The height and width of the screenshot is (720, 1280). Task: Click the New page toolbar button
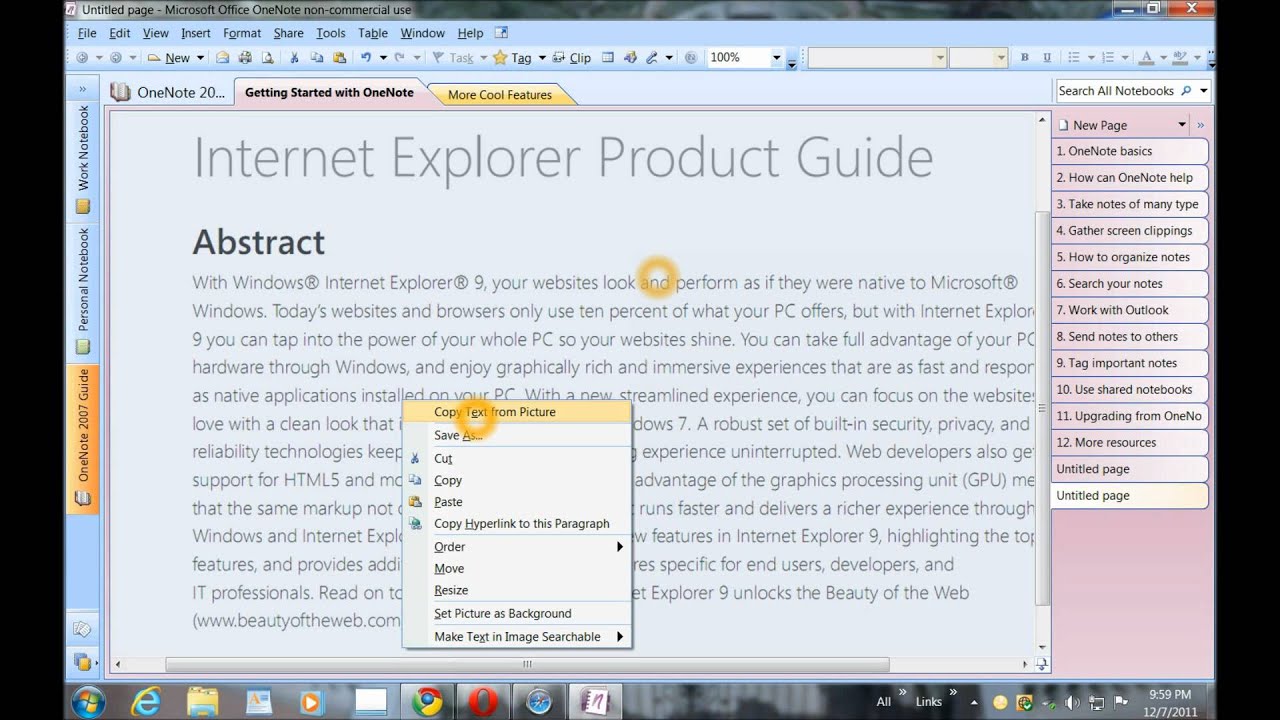[169, 58]
